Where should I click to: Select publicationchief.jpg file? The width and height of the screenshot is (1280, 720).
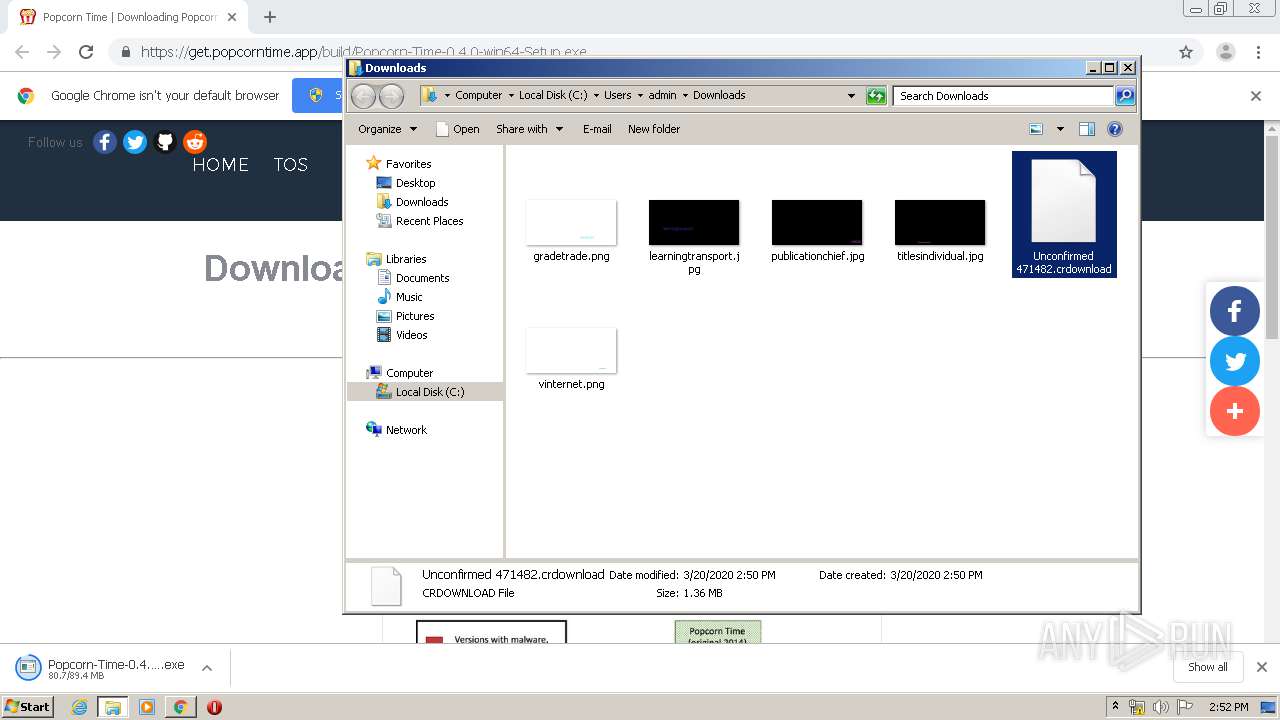817,230
